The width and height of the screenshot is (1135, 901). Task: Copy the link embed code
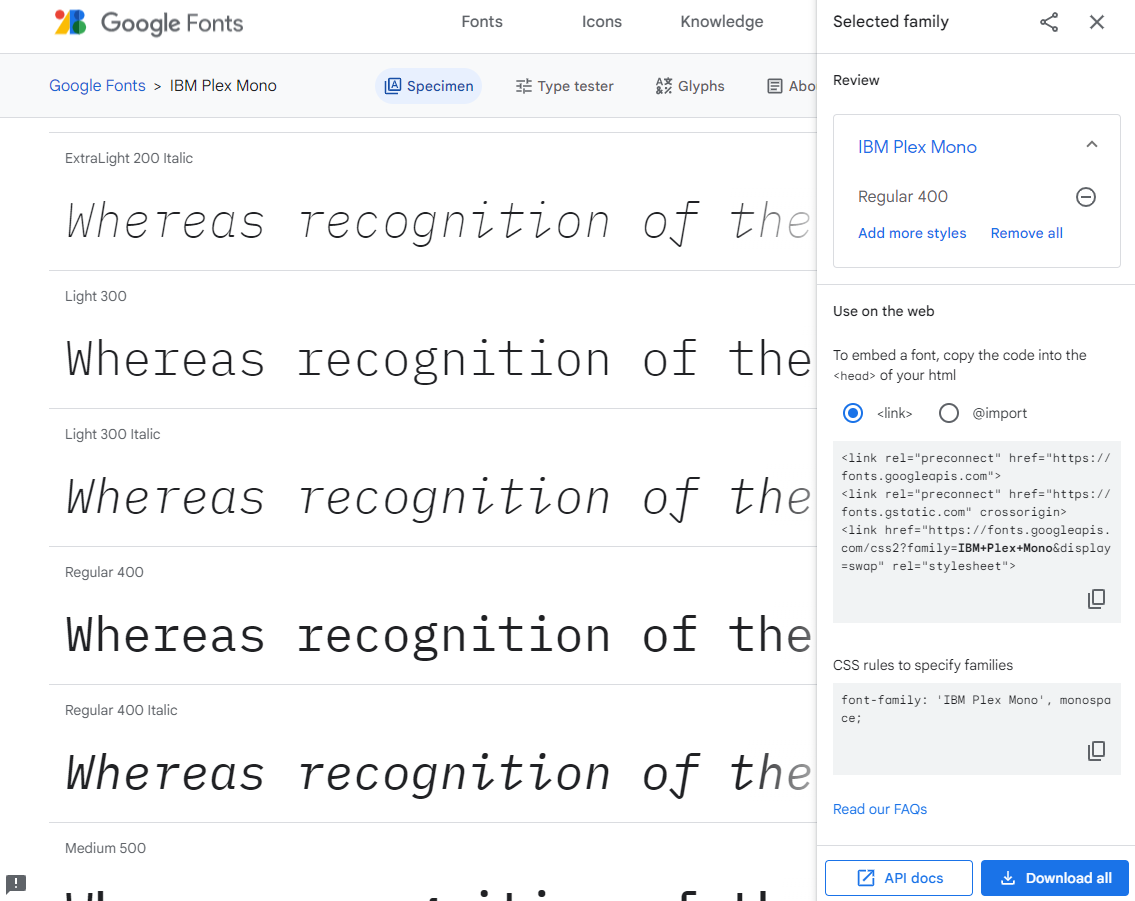(1096, 598)
